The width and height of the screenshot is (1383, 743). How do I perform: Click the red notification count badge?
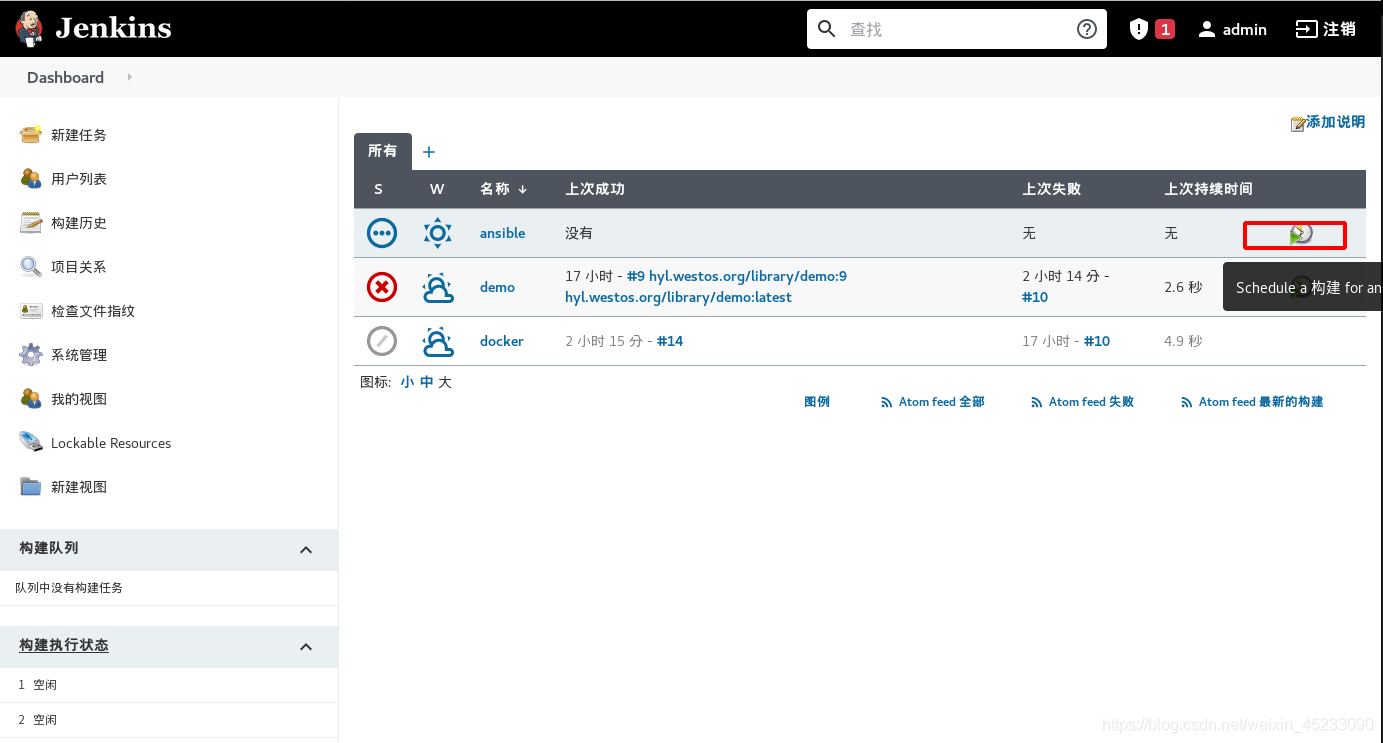click(x=1165, y=29)
